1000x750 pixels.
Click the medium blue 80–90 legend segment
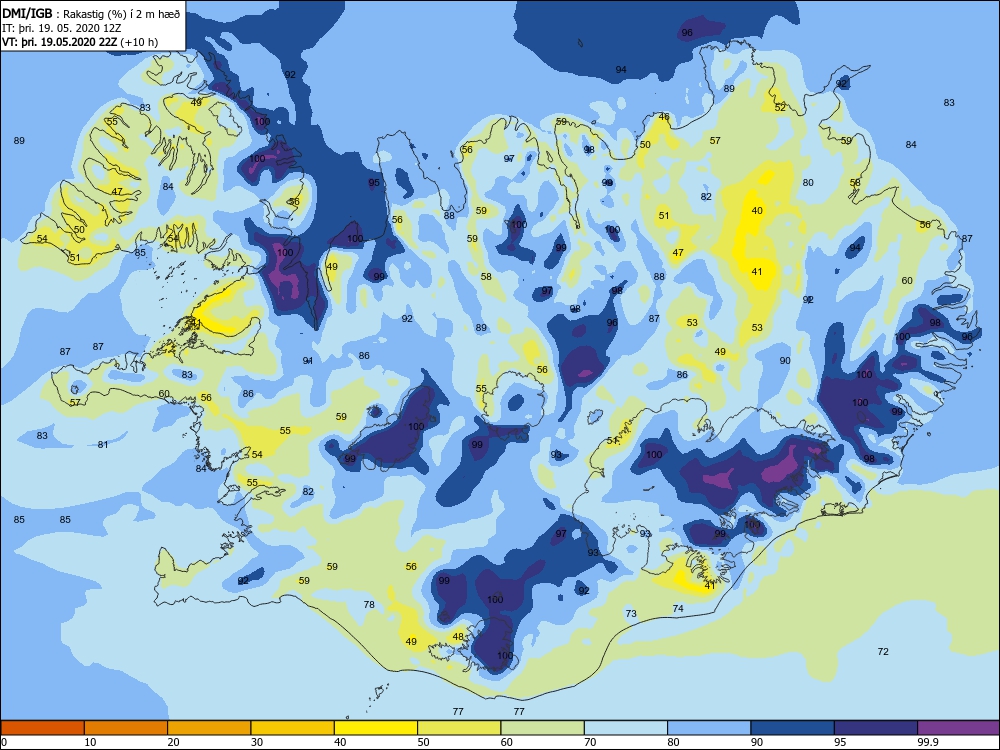coord(709,728)
